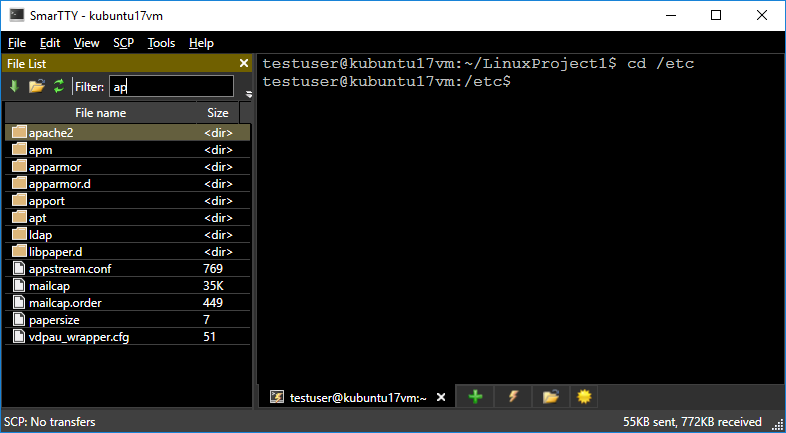The image size is (786, 433).
Task: Click the green download arrow in File List toolbar
Action: [x=14, y=87]
